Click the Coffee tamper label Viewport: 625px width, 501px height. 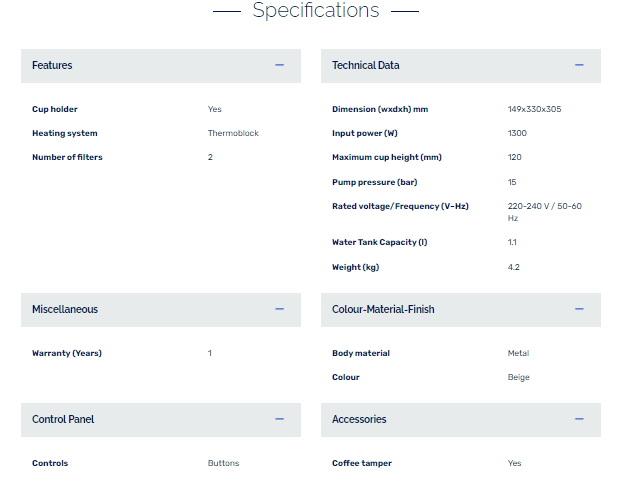pyautogui.click(x=362, y=463)
